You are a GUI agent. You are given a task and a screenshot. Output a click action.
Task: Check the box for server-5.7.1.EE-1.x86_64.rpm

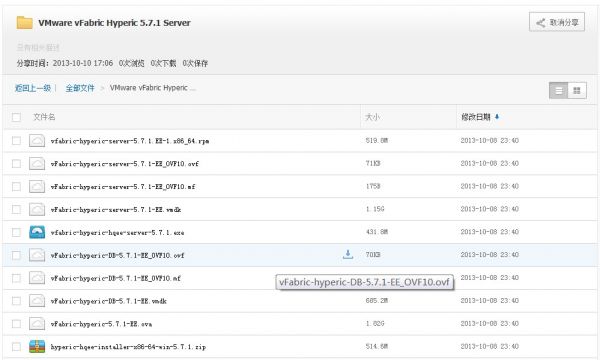tap(16, 141)
